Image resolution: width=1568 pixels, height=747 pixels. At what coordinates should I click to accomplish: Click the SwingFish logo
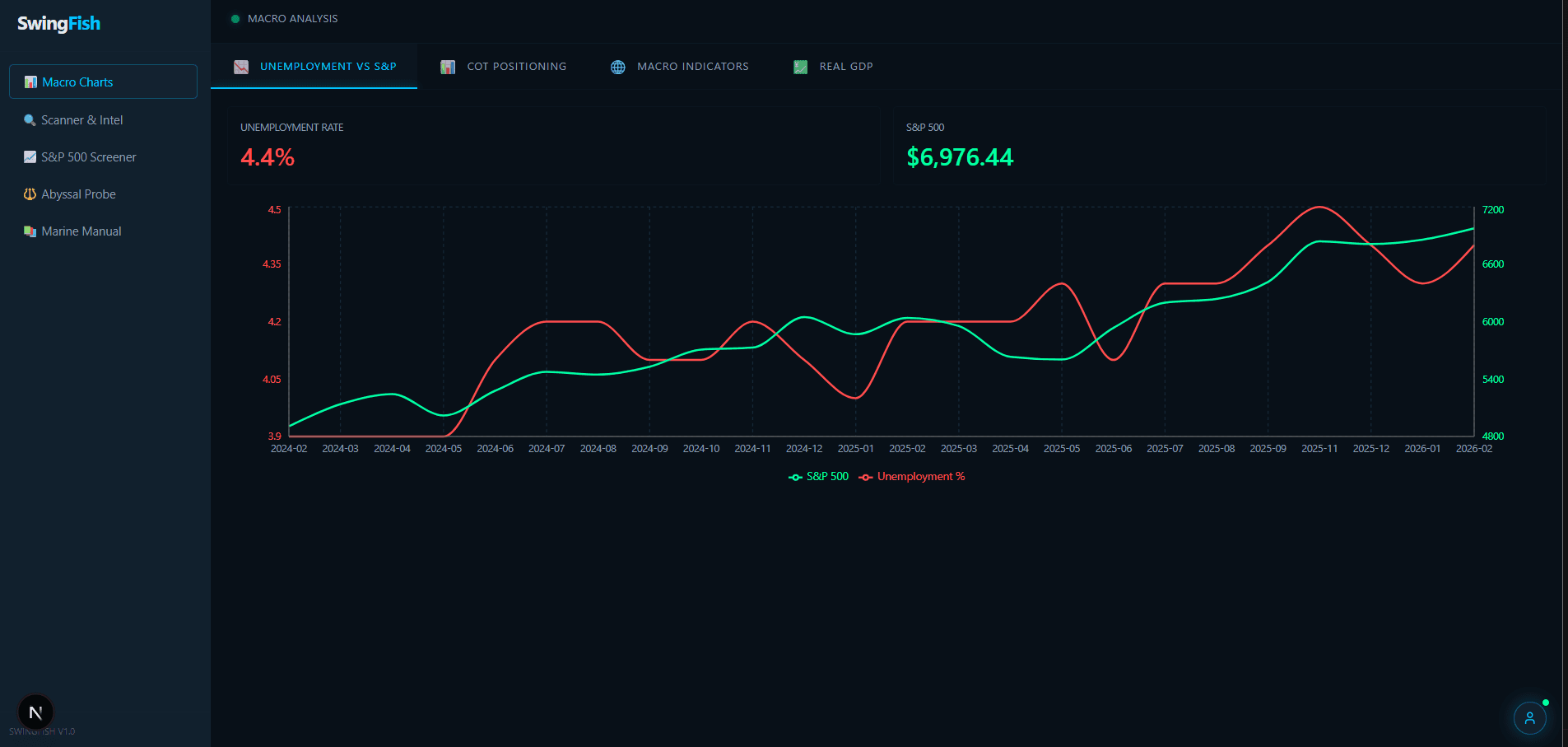58,23
